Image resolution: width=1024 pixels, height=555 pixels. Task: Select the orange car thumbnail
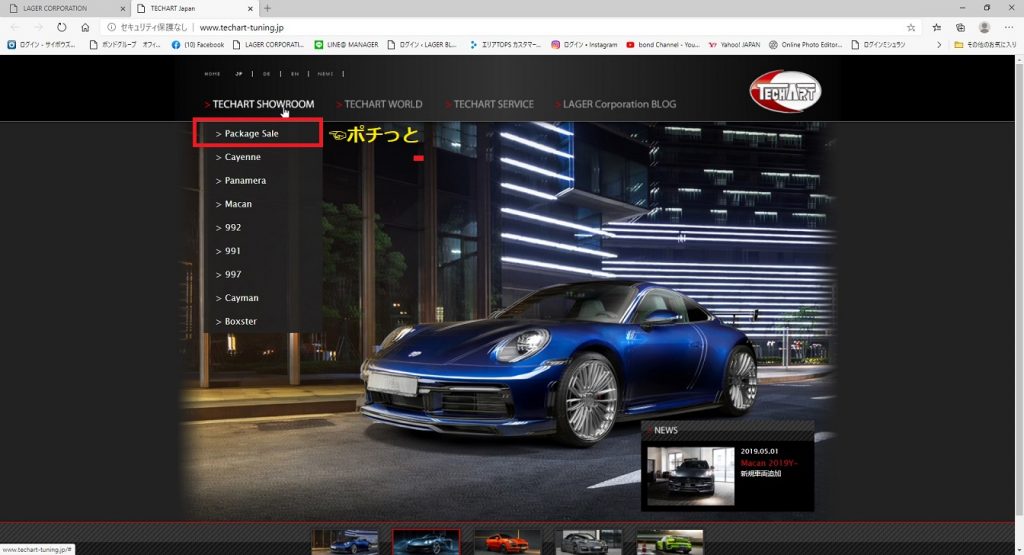pos(507,542)
